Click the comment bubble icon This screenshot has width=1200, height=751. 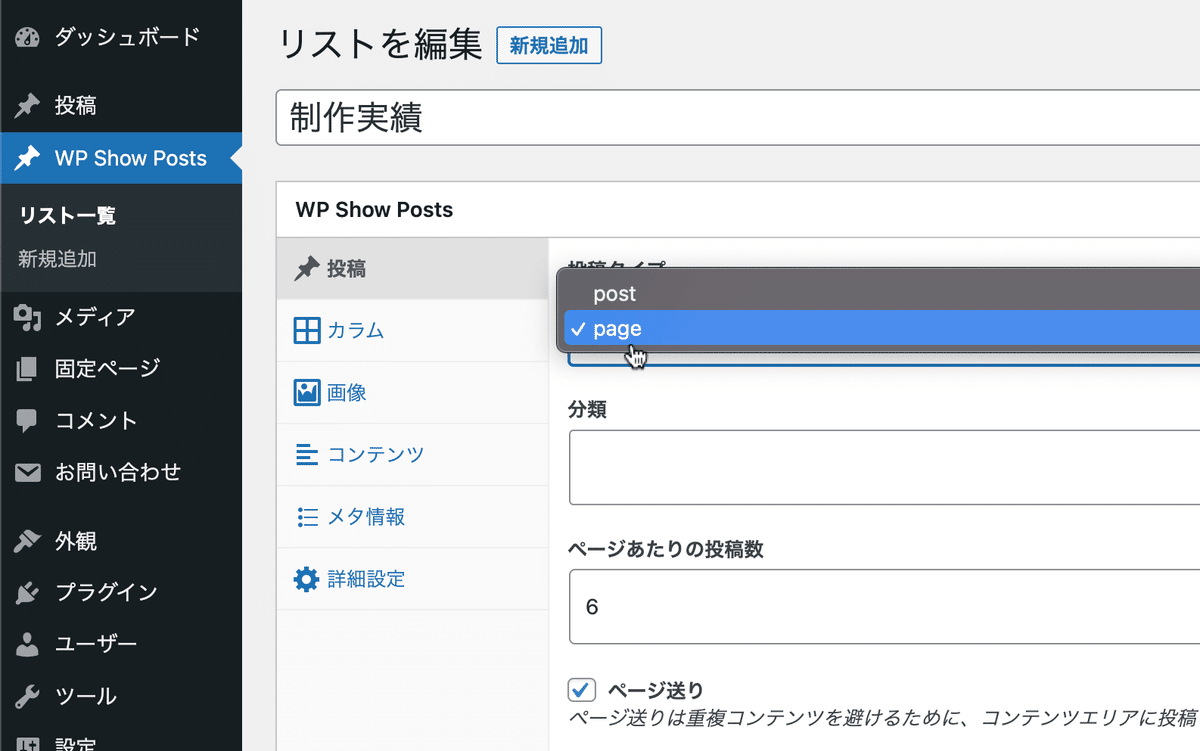point(27,421)
